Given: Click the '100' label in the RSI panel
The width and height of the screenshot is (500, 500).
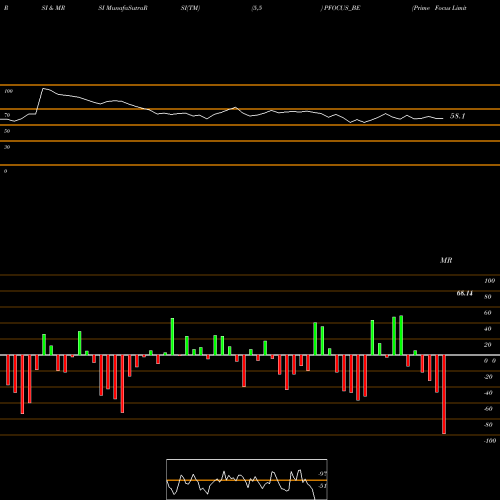Looking at the screenshot, I should tap(8, 91).
